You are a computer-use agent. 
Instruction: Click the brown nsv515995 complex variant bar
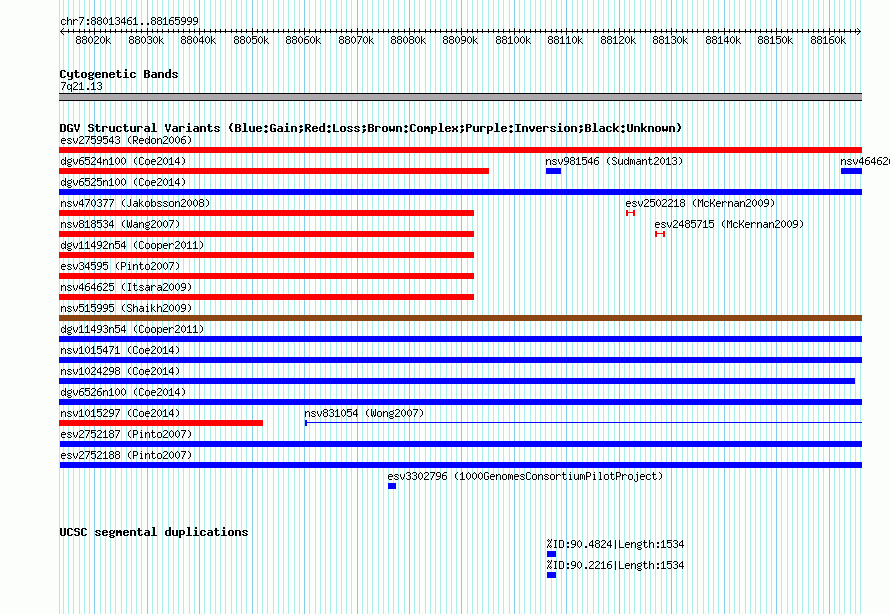(x=460, y=318)
